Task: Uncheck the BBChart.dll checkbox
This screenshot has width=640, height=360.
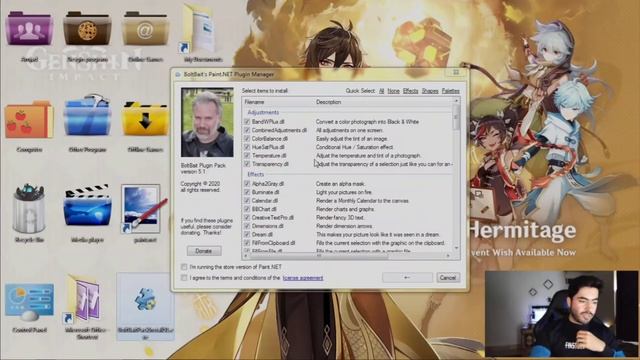Action: pos(247,209)
